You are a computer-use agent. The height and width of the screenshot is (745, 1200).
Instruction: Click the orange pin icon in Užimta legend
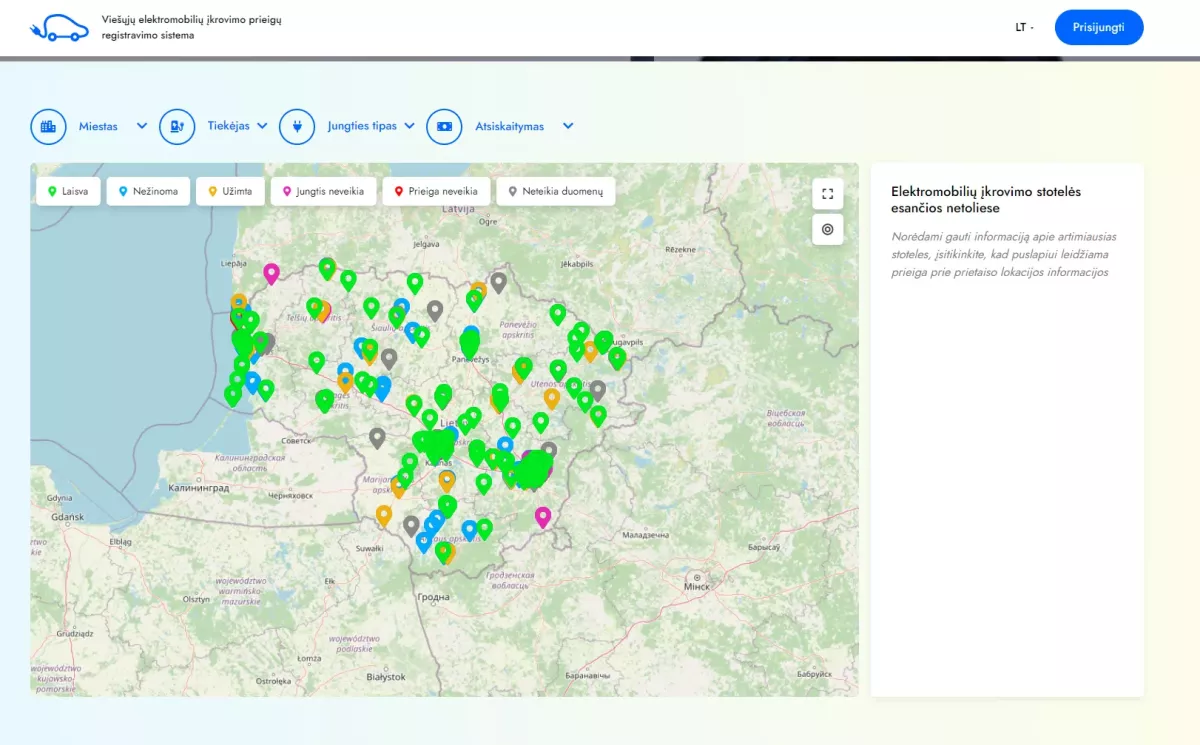pyautogui.click(x=213, y=190)
